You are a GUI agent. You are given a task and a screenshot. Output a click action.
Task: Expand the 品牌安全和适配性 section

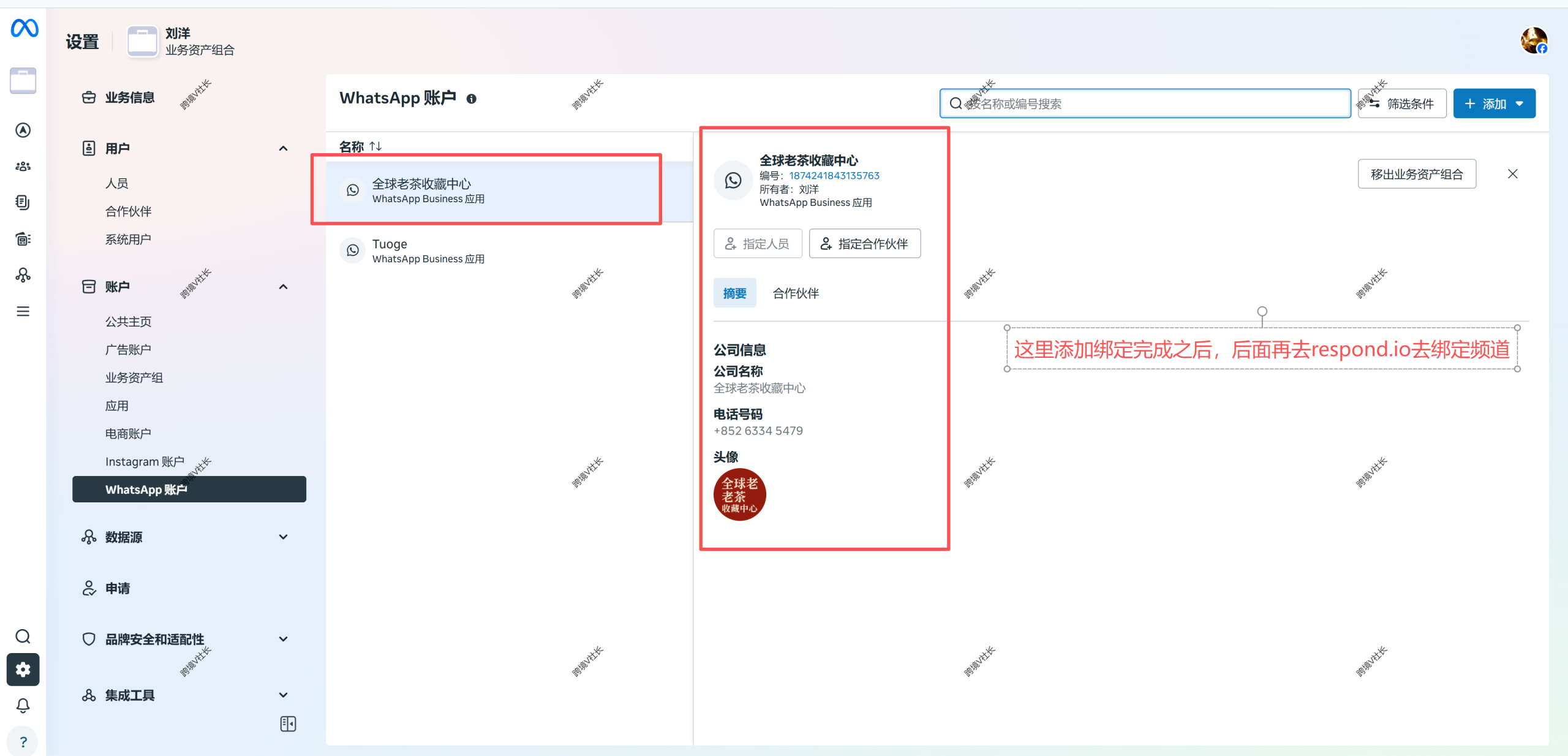pyautogui.click(x=284, y=639)
